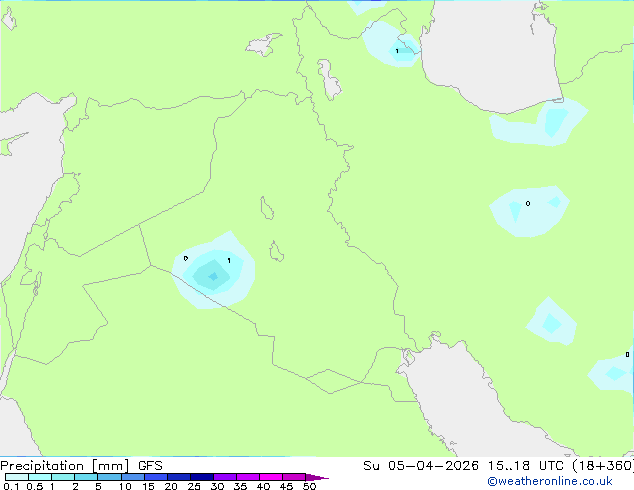The height and width of the screenshot is (490, 634).
Task: Click the 30–35 mm legend swatch
Action: 225,477
